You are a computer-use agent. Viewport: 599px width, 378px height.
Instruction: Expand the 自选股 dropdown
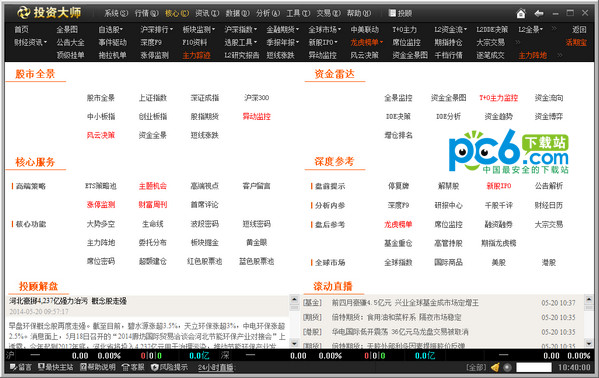121,29
